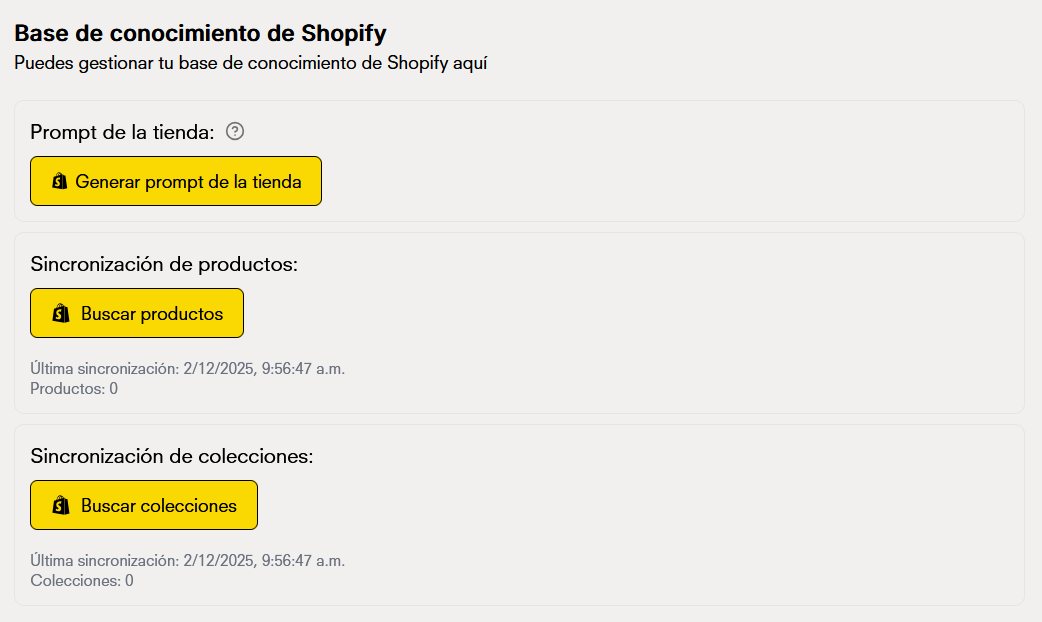
Task: Click the Productos: 0 counter text
Action: click(x=73, y=388)
